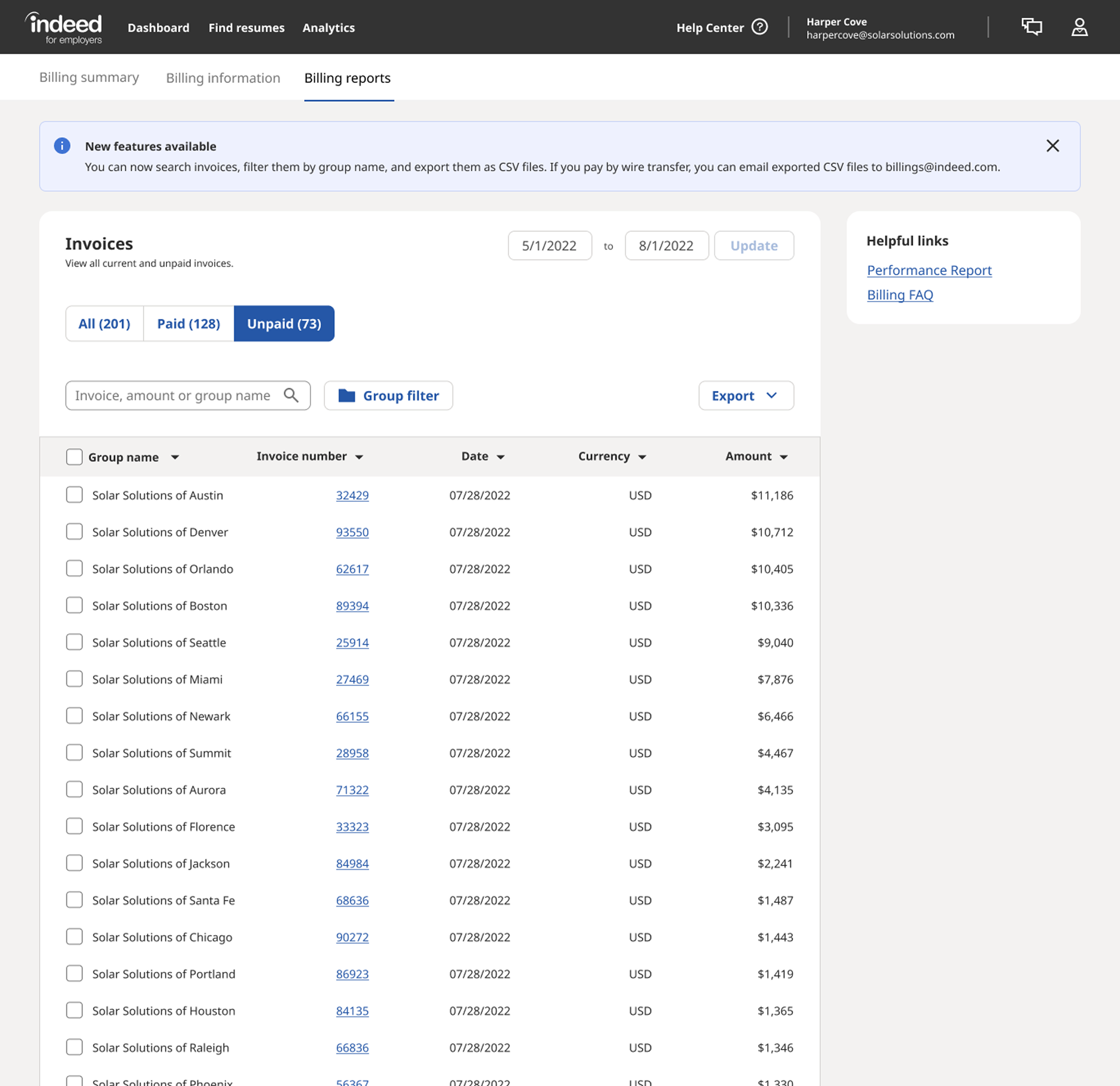Click the Indeed for employers logo
Image resolution: width=1120 pixels, height=1086 pixels.
[63, 28]
